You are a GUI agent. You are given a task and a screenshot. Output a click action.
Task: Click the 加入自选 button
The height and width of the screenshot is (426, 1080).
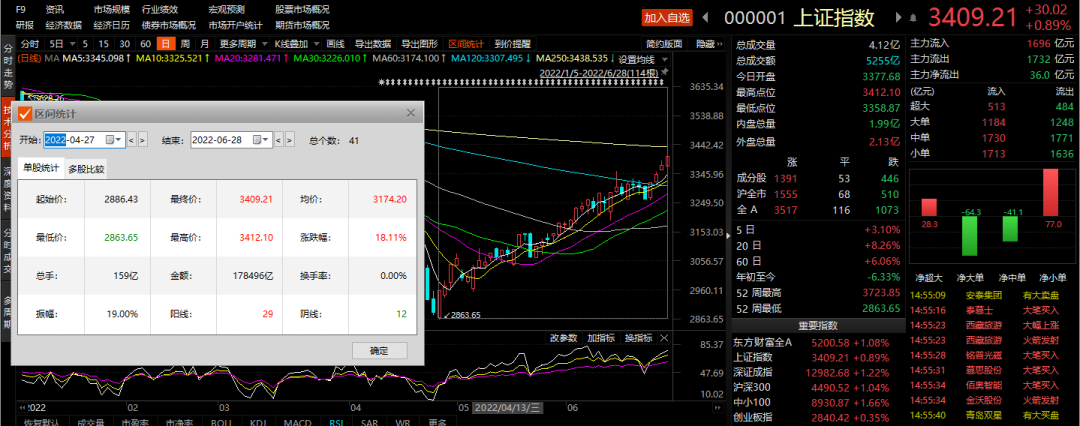667,18
